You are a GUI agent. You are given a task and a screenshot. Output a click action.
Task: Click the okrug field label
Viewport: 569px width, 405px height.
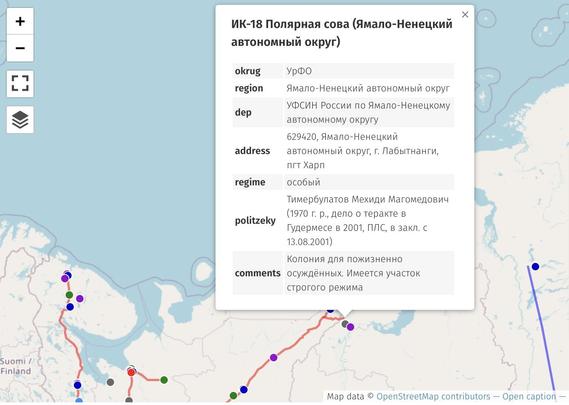(247, 71)
